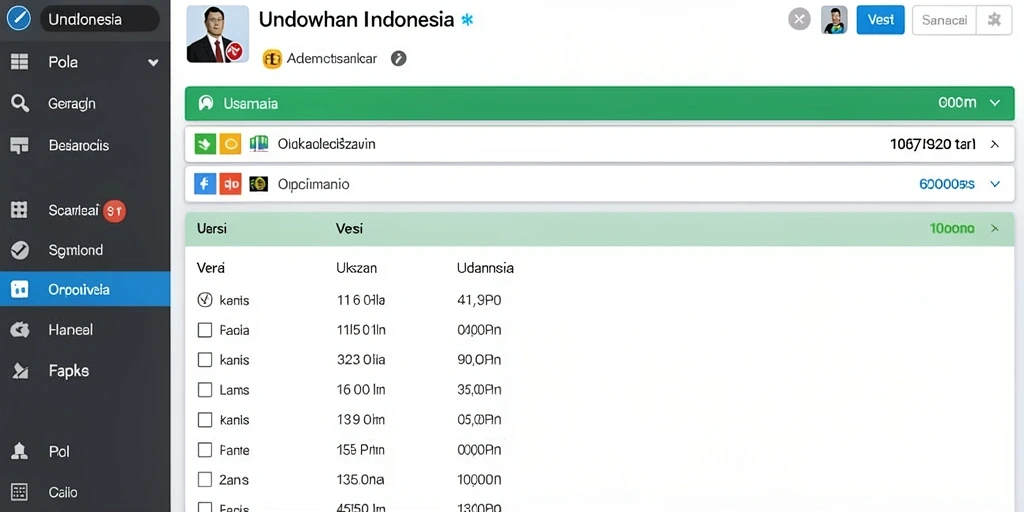The image size is (1024, 512).
Task: Click the black coin icon in Opcimanio row
Action: point(259,184)
